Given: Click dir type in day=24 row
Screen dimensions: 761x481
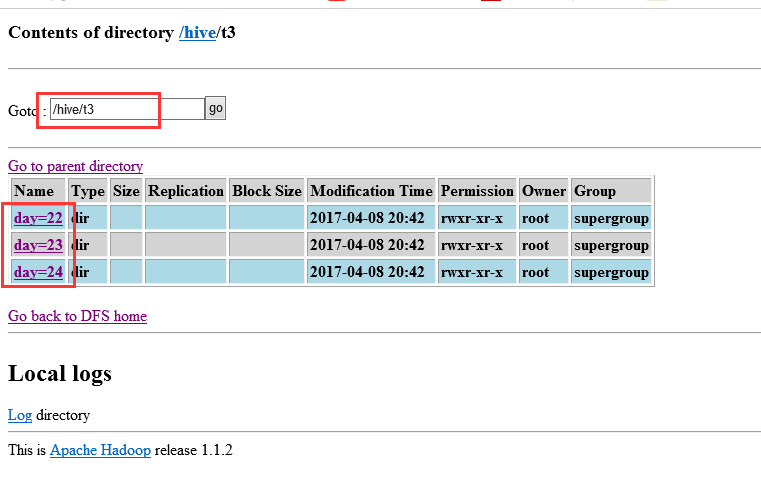Looking at the screenshot, I should pos(82,272).
